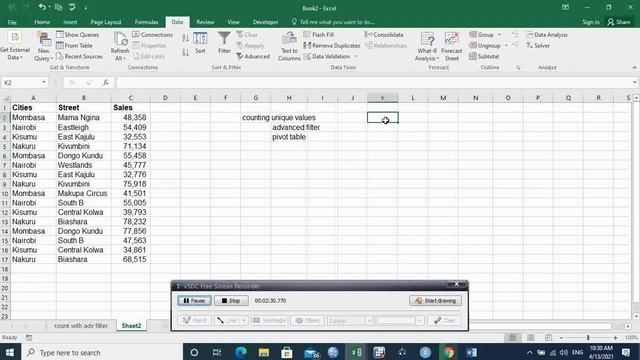
Task: Open New Query dropdown
Action: [x=43, y=46]
